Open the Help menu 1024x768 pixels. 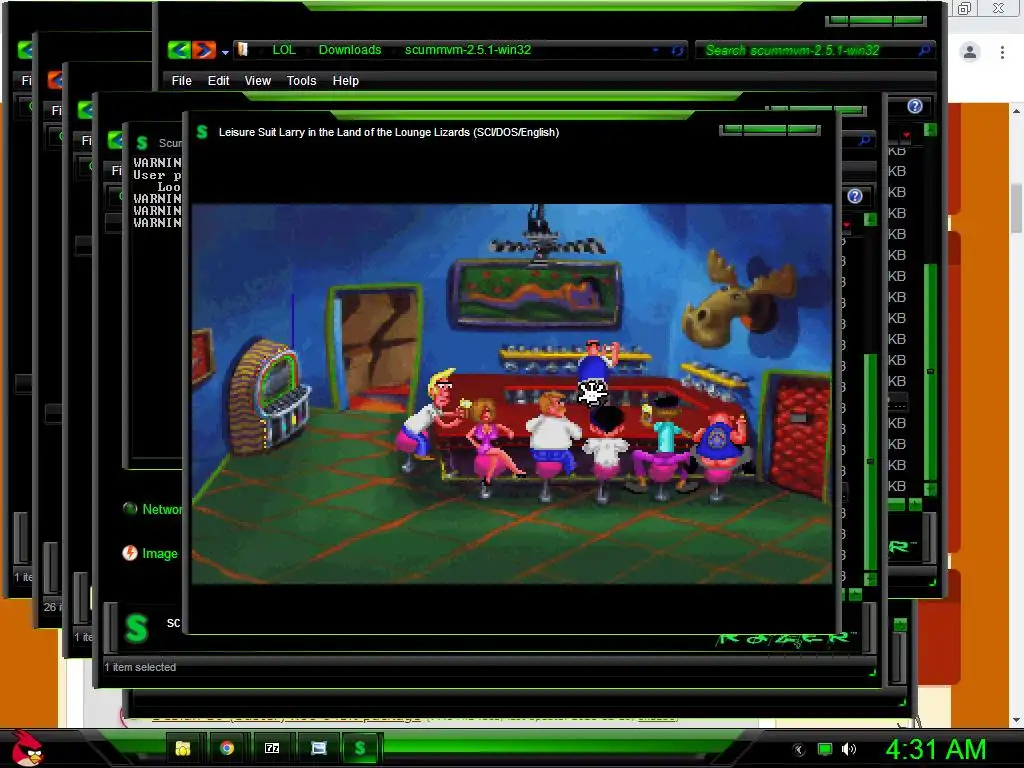coord(345,80)
